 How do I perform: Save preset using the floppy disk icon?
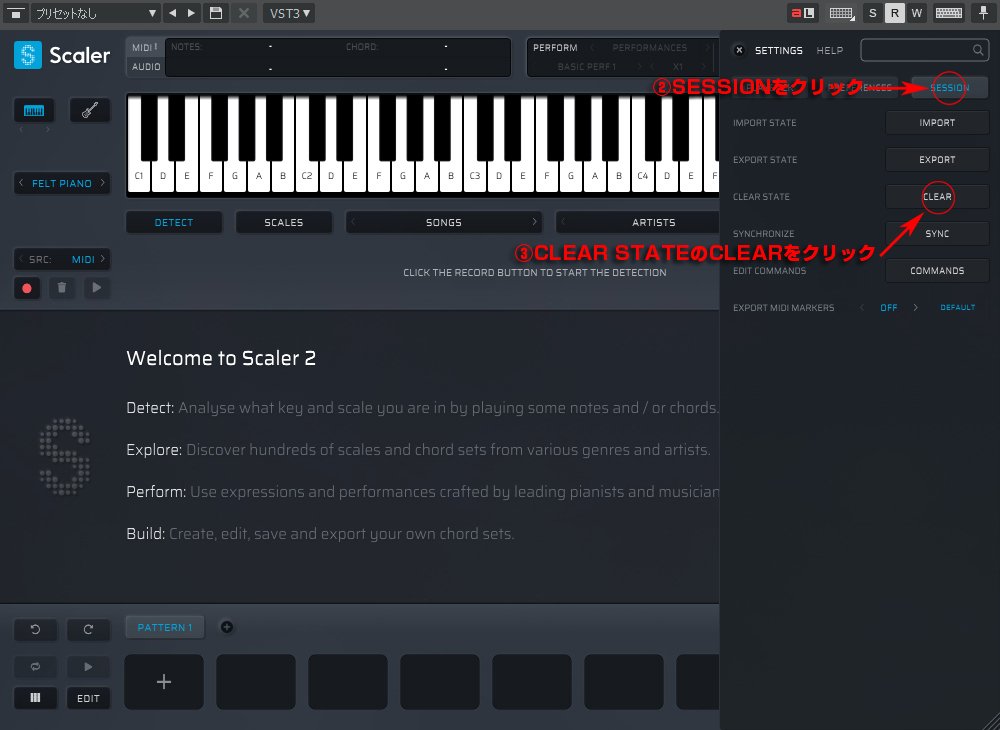pos(216,13)
